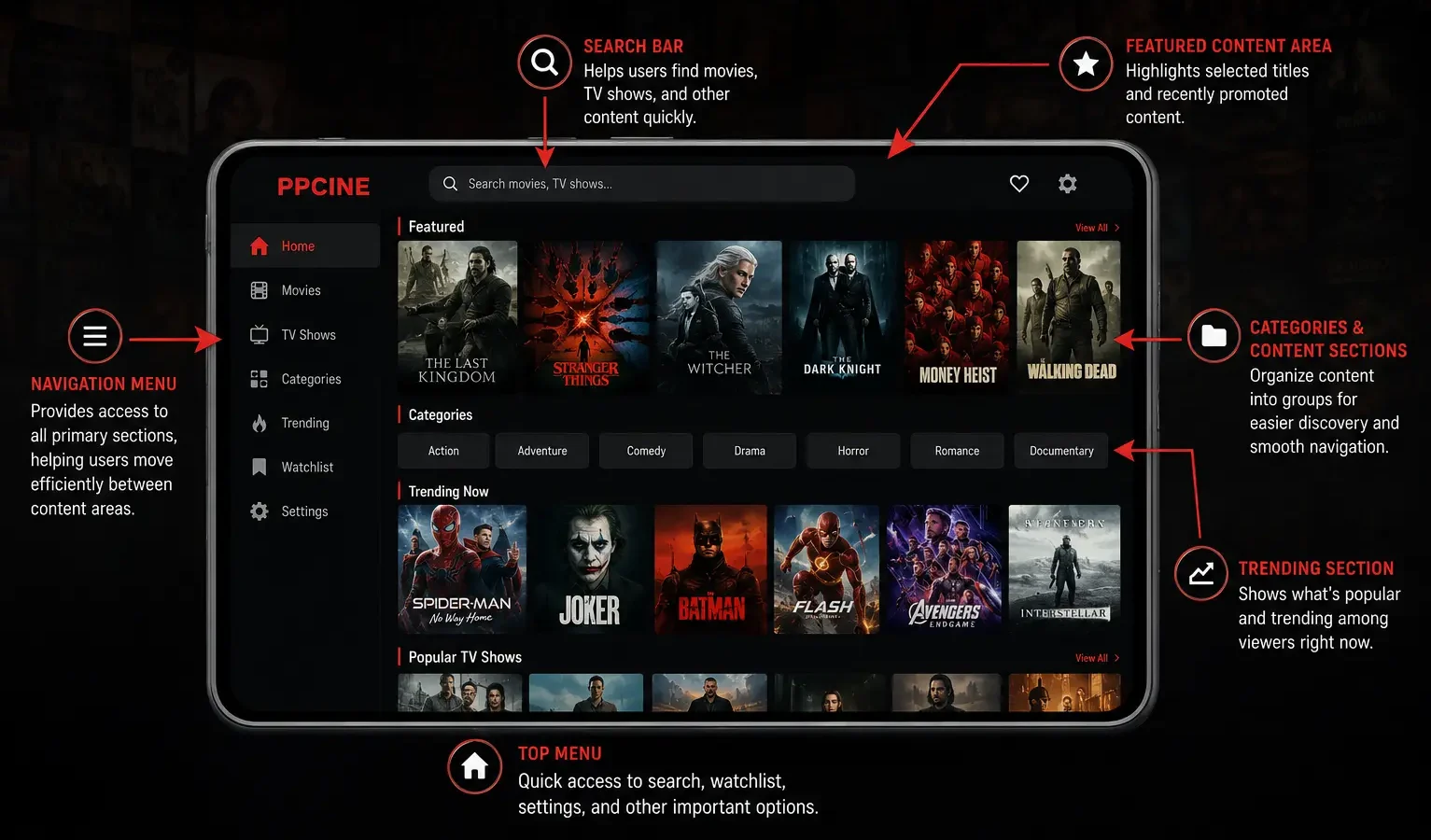Click the TV Shows television icon
The width and height of the screenshot is (1431, 840).
click(260, 335)
